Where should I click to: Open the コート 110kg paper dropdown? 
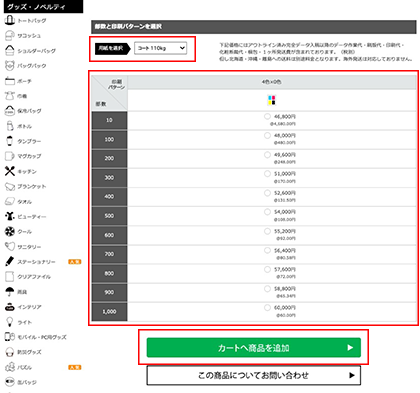[160, 48]
